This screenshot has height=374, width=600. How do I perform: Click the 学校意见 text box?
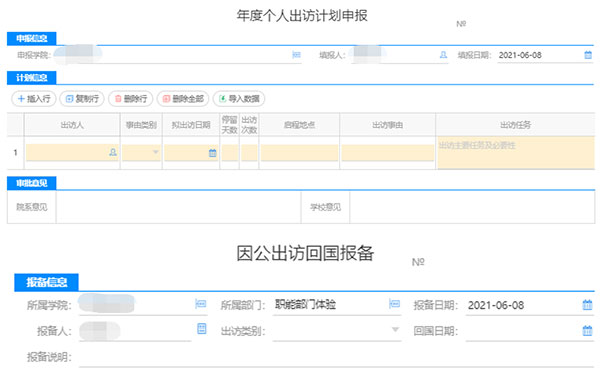[472, 207]
